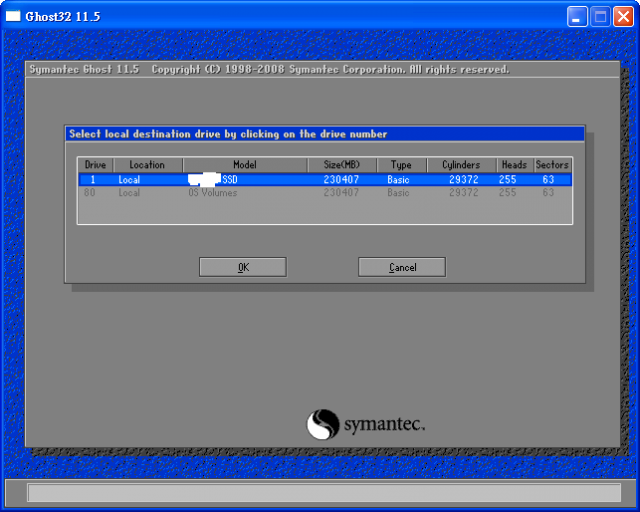Click the Cylinders column header
This screenshot has width=640, height=512.
461,165
